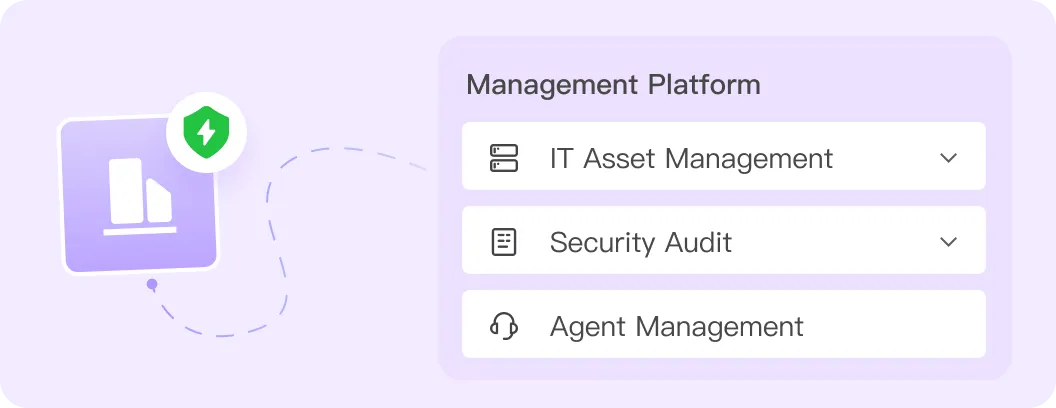Open the IT Asset Management menu item
This screenshot has height=408, width=1056.
[x=723, y=156]
